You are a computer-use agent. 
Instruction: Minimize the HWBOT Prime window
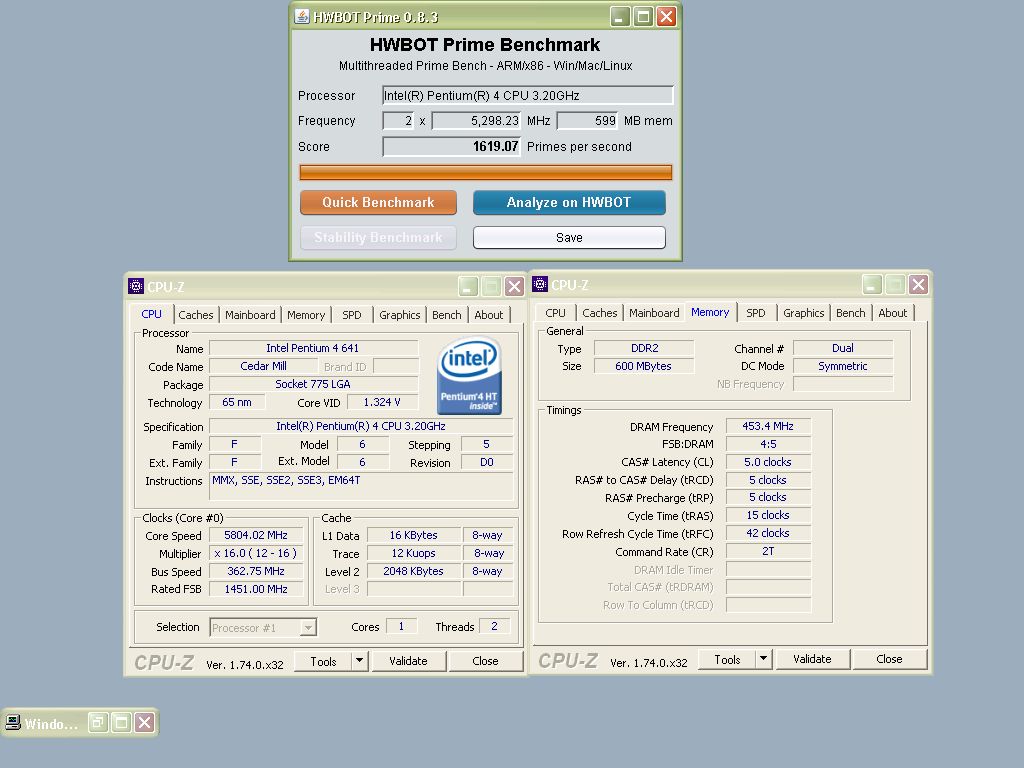pos(620,16)
